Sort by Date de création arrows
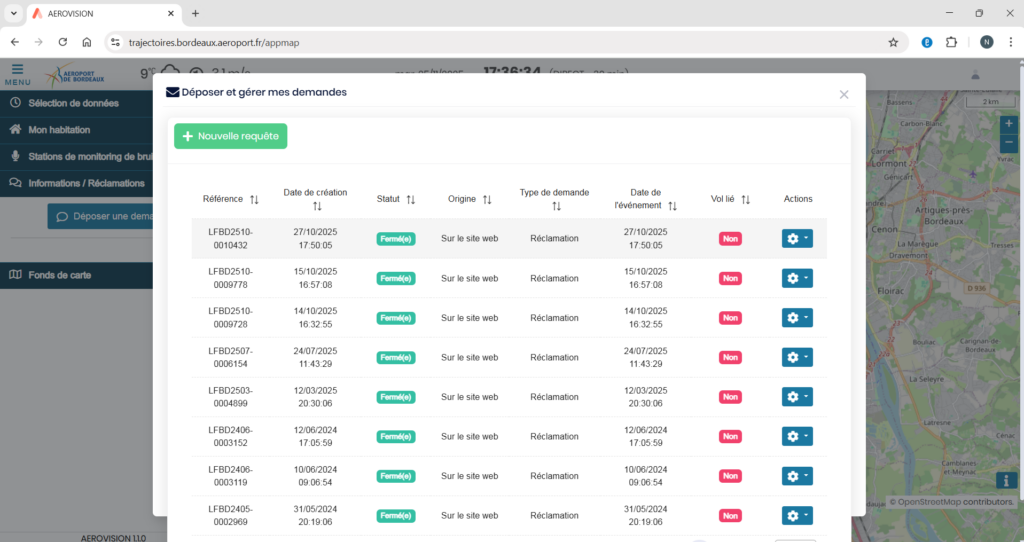The image size is (1024, 542). [x=316, y=207]
